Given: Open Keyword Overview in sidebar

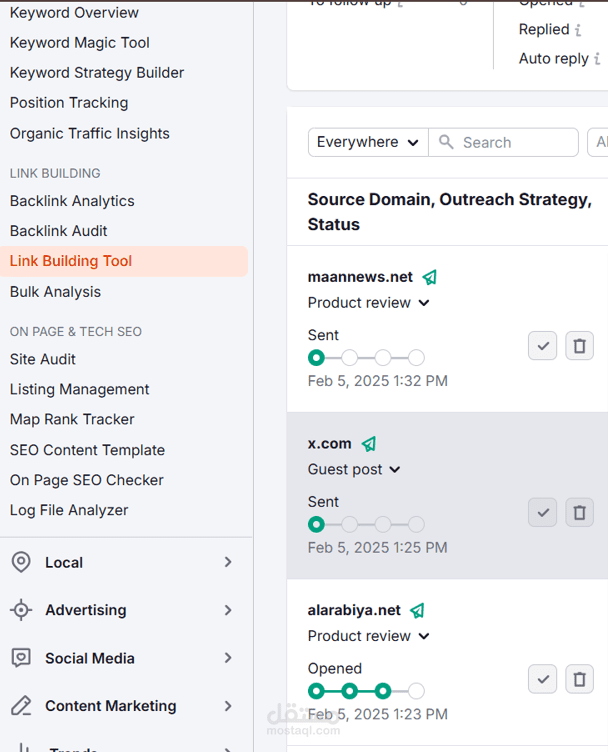Looking at the screenshot, I should point(74,13).
